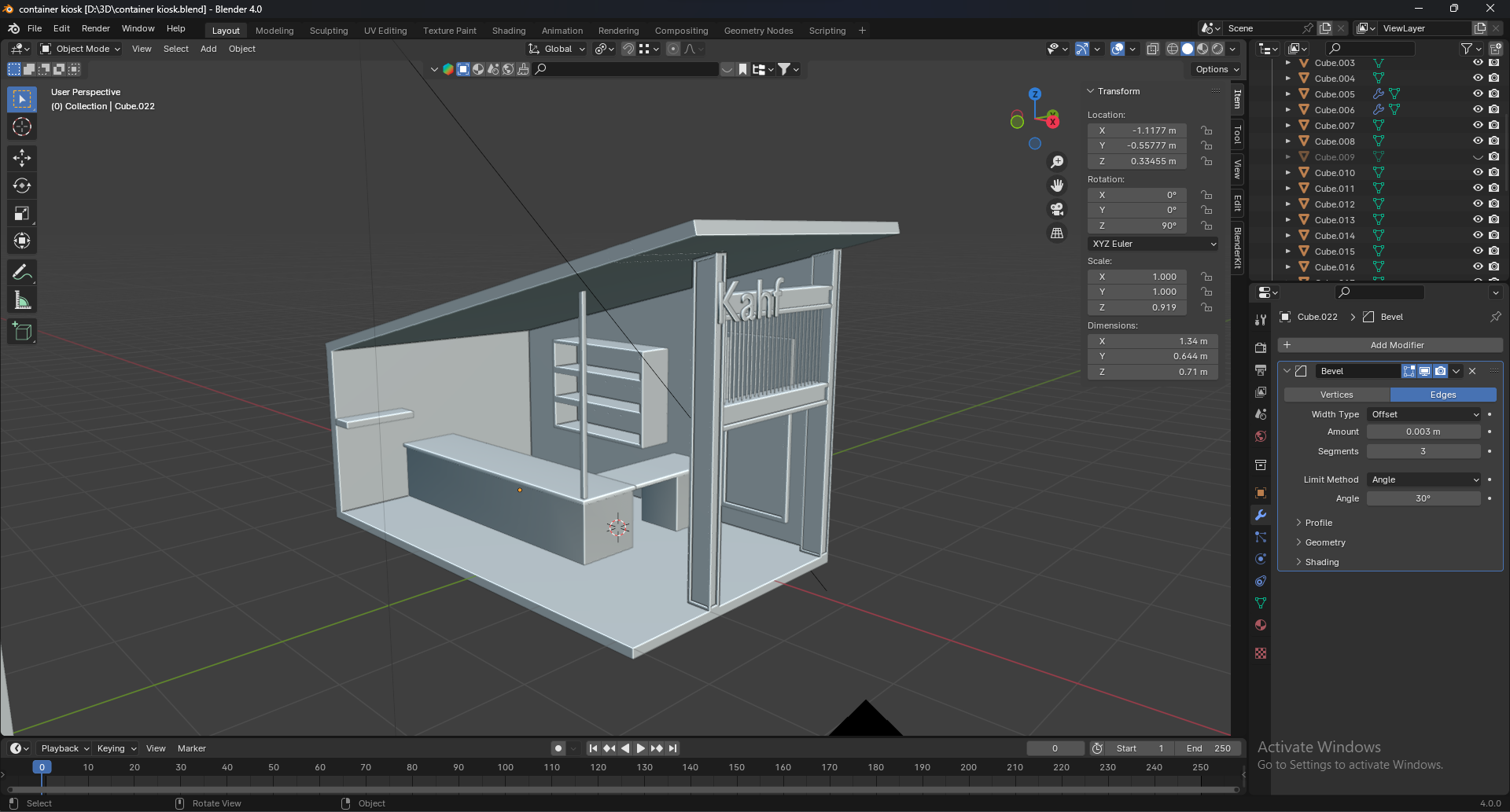Show hidden Cube.009 via eye toggle
This screenshot has height=812, width=1510.
coord(1478,157)
